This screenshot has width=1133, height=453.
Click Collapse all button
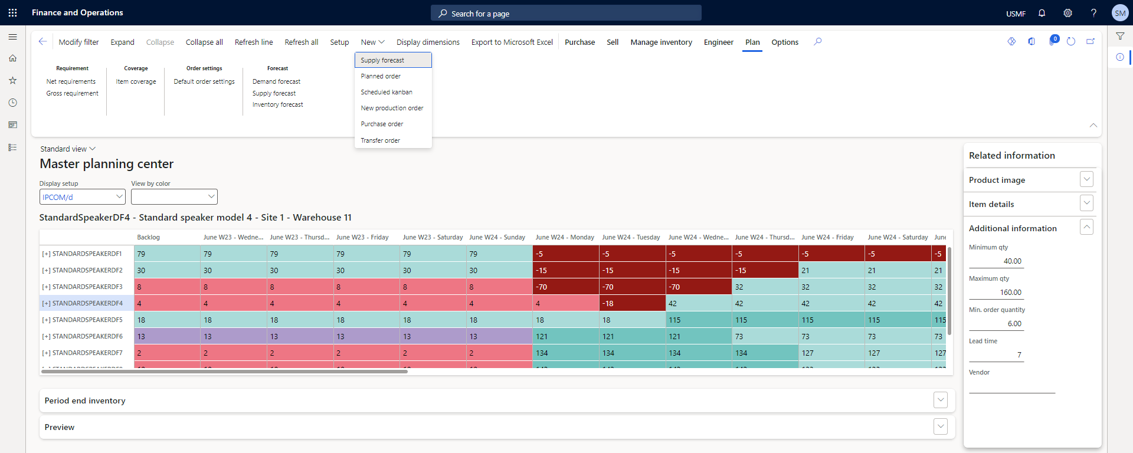pyautogui.click(x=204, y=42)
